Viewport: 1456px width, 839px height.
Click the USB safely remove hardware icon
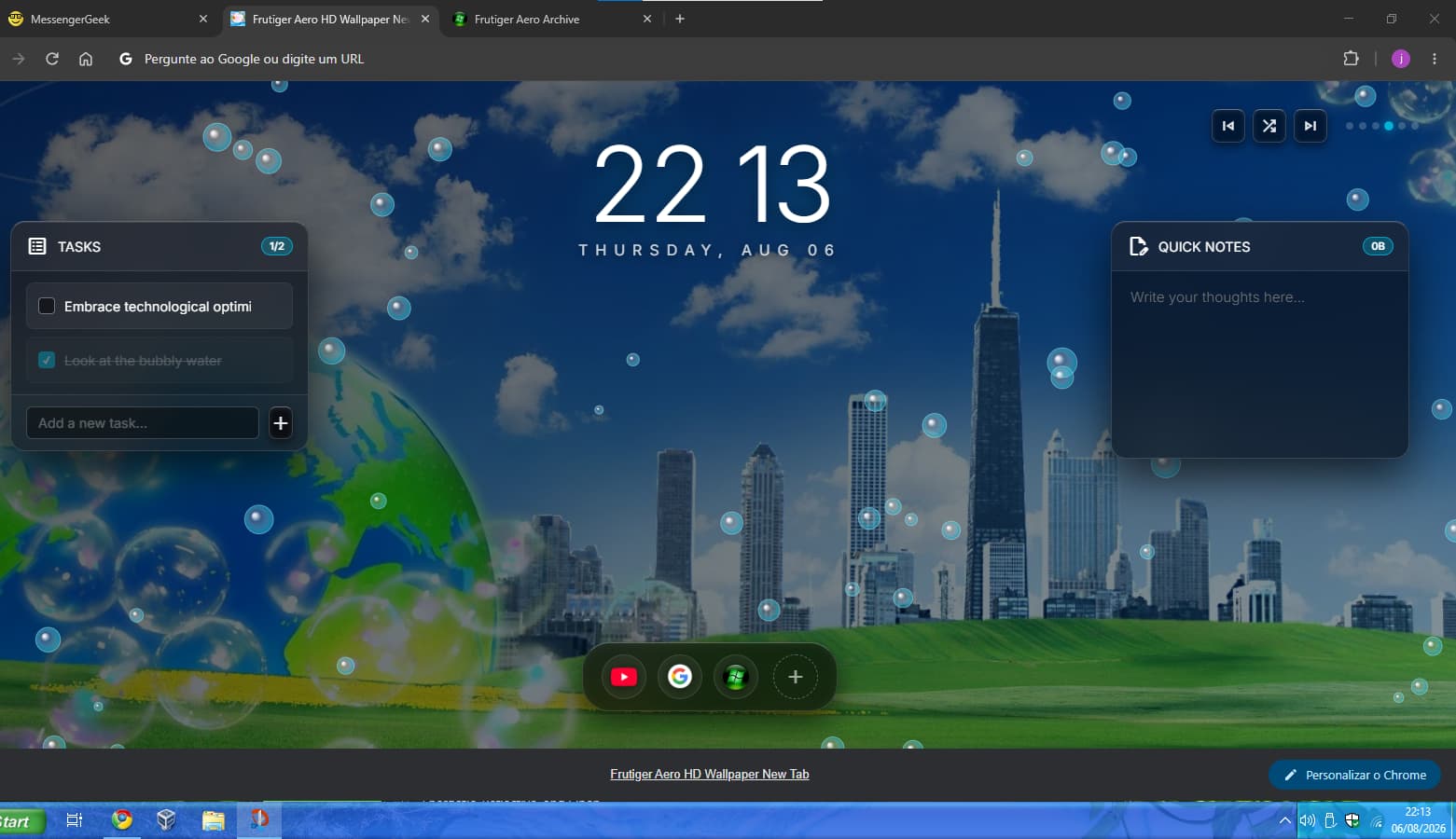click(x=1330, y=821)
